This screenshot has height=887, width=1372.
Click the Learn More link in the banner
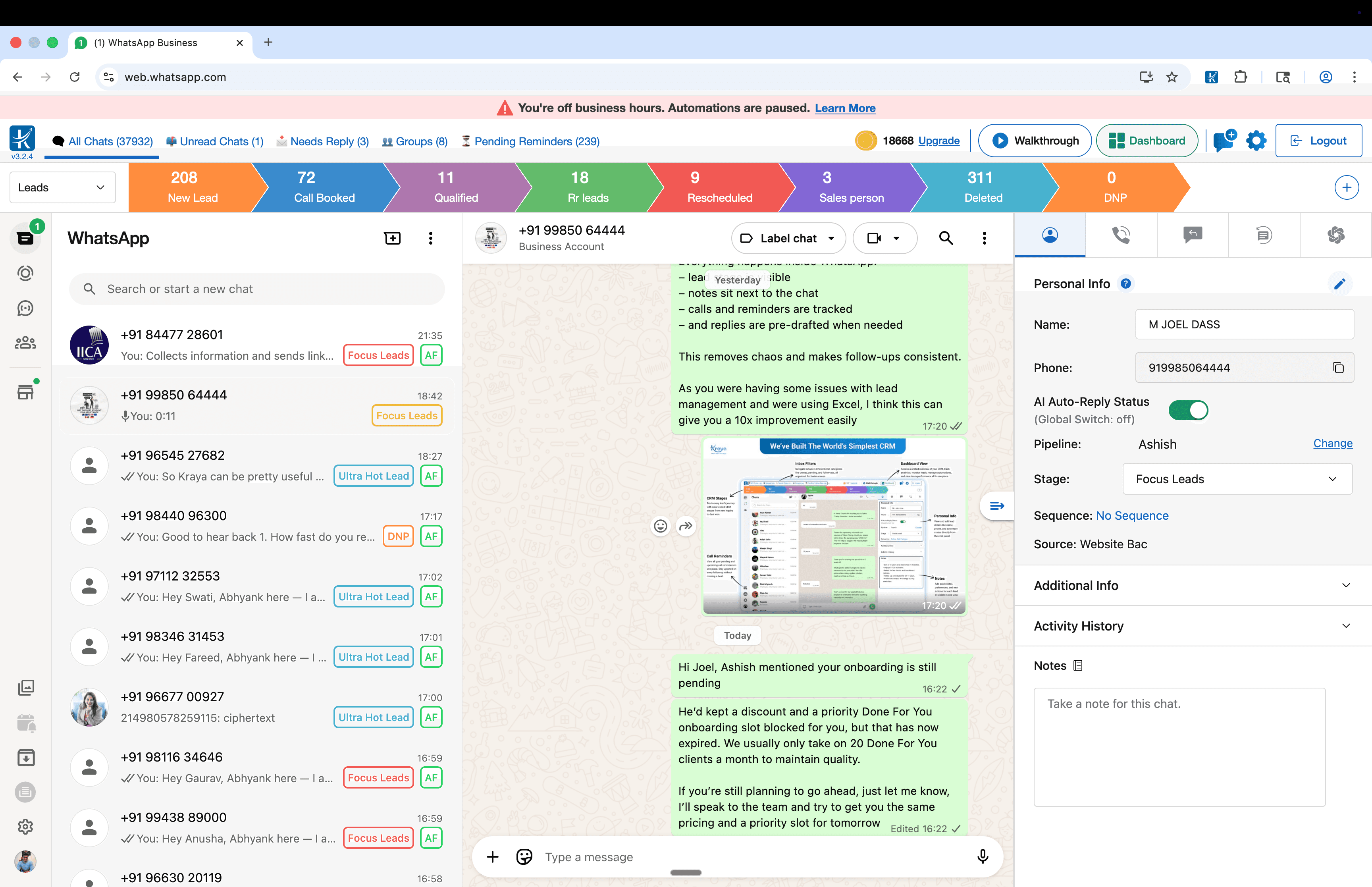845,108
